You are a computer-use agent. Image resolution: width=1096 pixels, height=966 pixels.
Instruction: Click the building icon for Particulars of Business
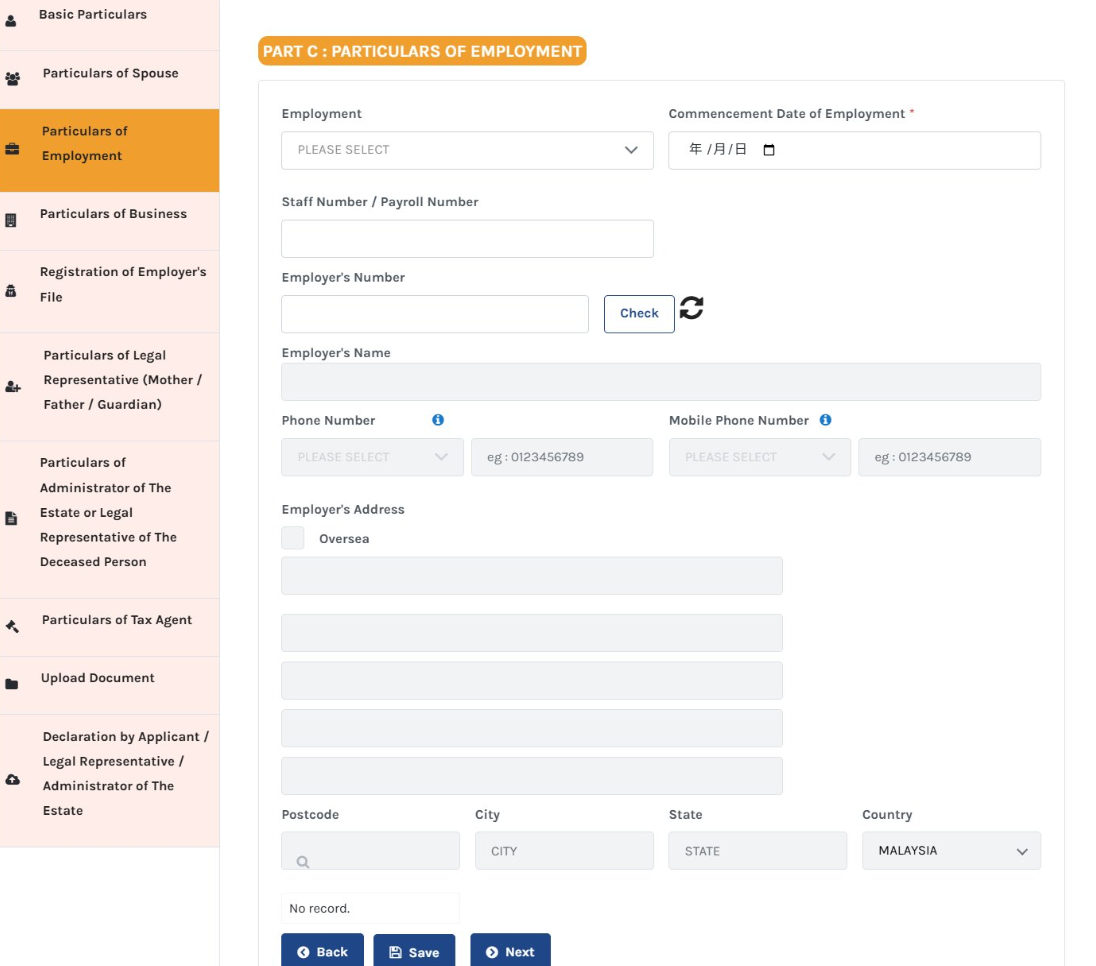point(10,221)
